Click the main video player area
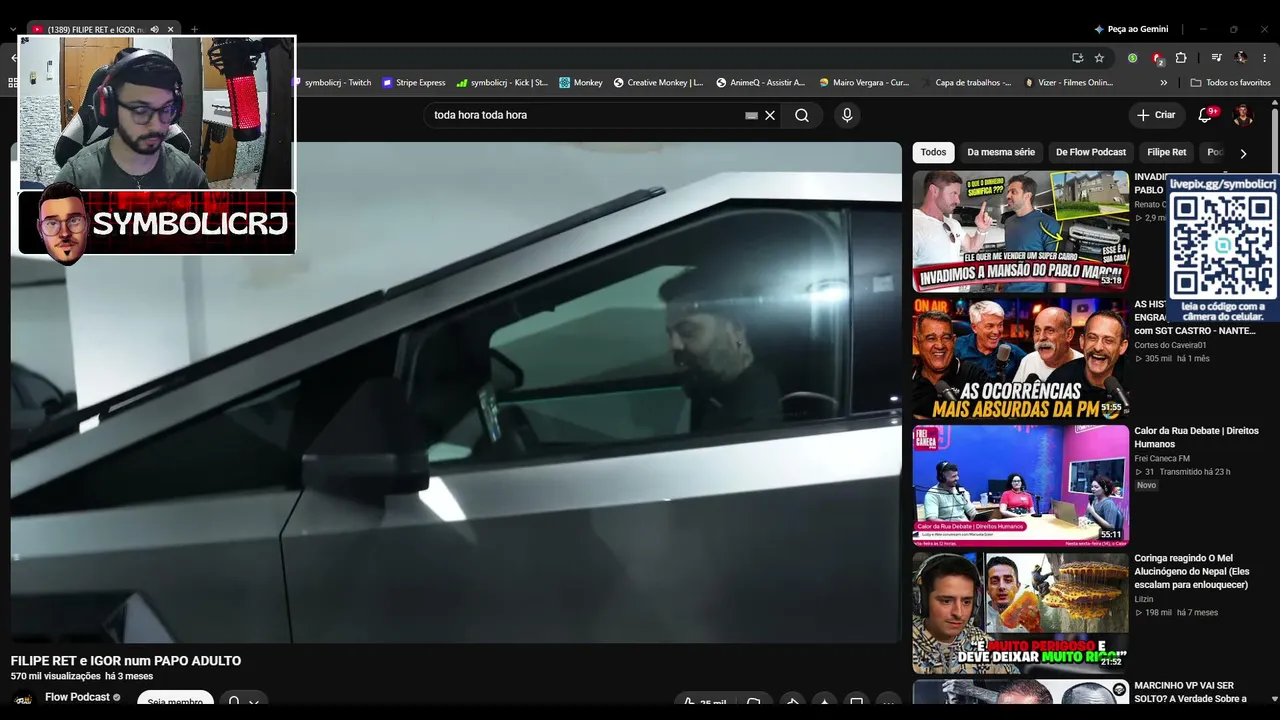 [456, 392]
